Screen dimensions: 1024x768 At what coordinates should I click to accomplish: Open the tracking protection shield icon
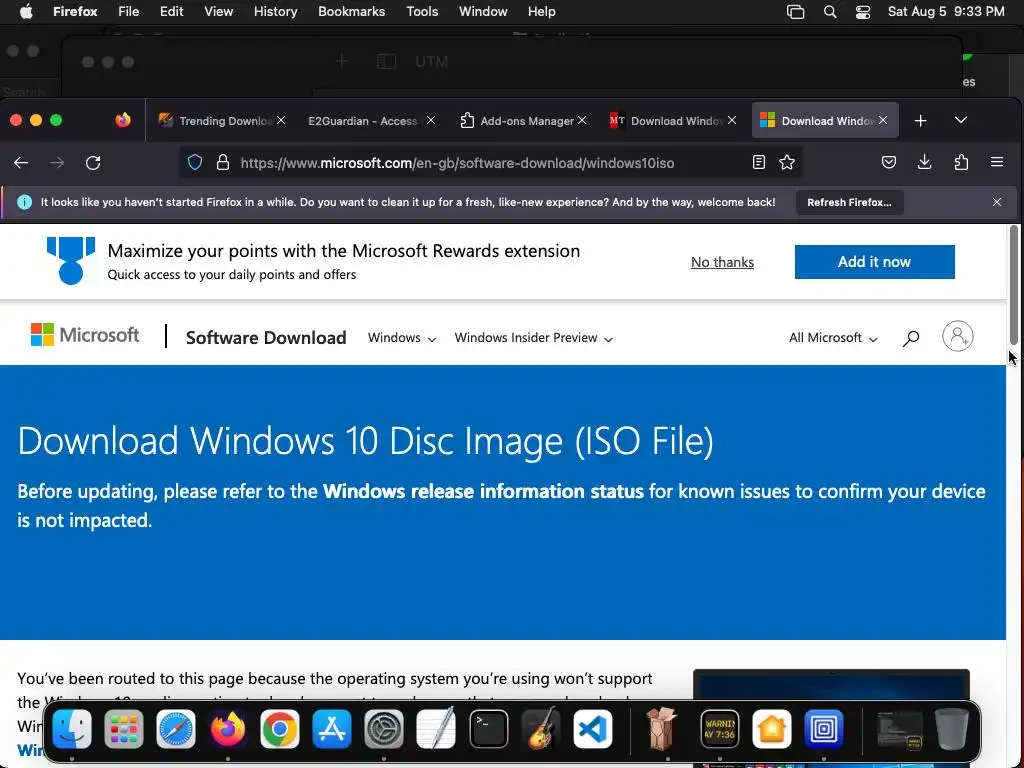point(195,163)
